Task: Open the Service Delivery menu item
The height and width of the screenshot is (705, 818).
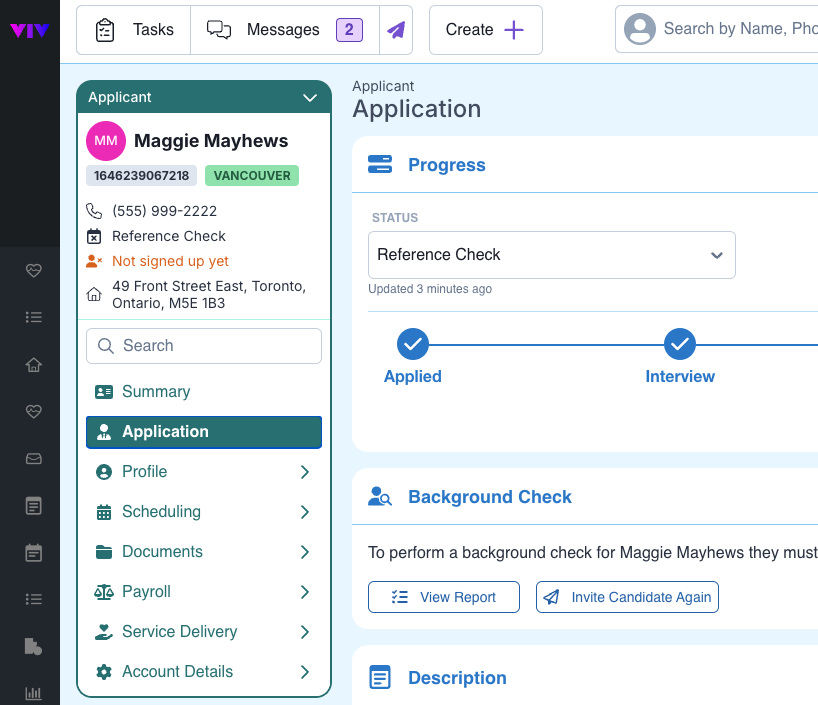Action: [204, 632]
